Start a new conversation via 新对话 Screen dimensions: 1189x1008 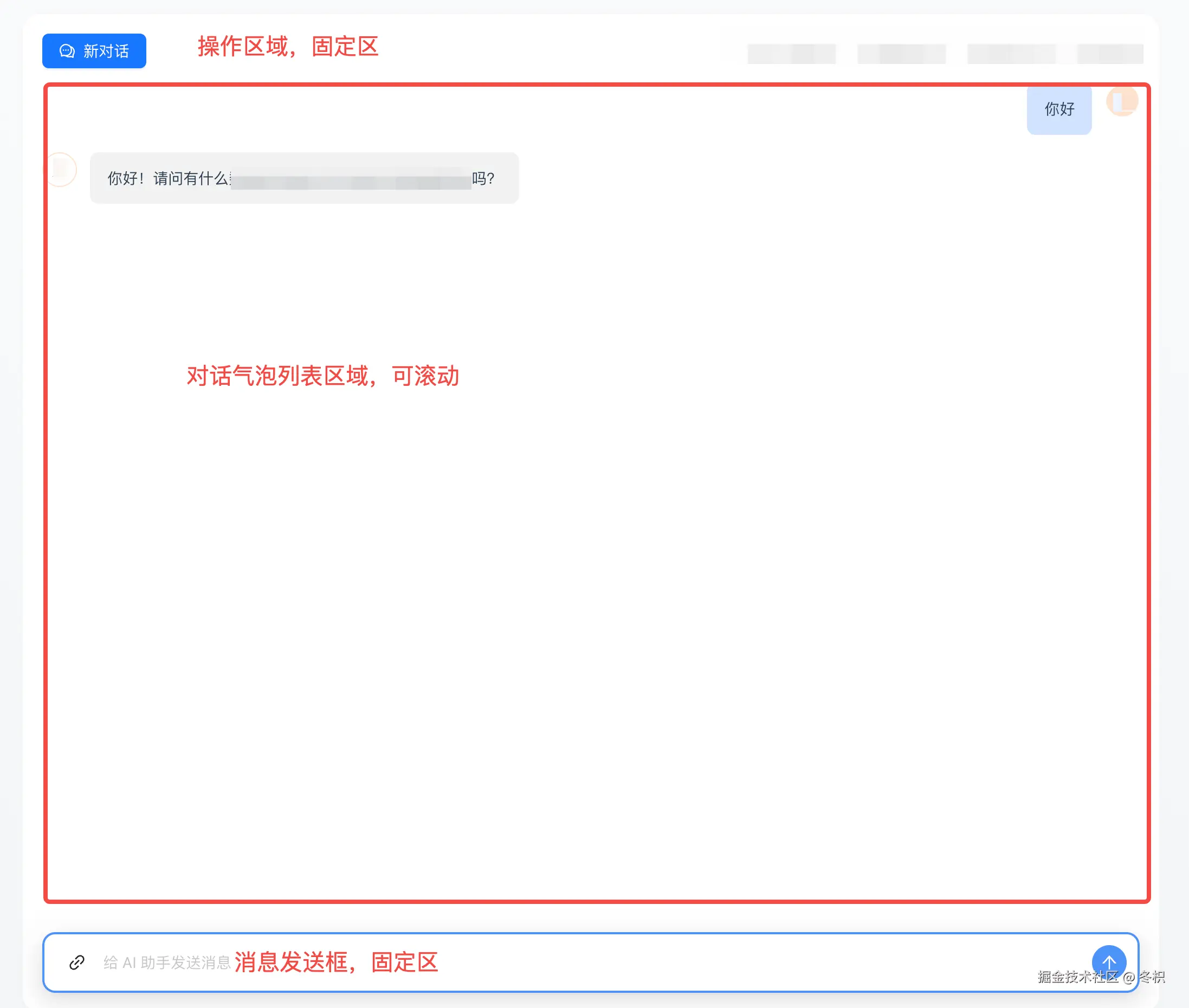tap(94, 51)
